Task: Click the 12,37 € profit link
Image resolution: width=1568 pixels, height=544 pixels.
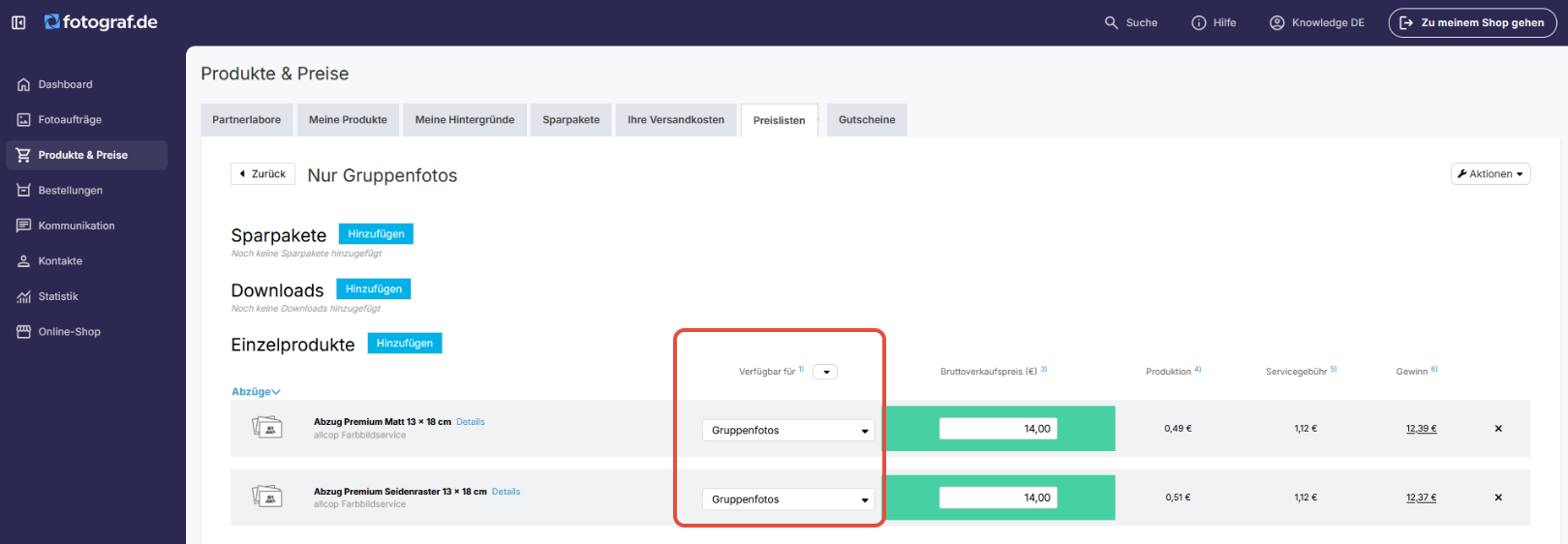Action: pos(1421,498)
